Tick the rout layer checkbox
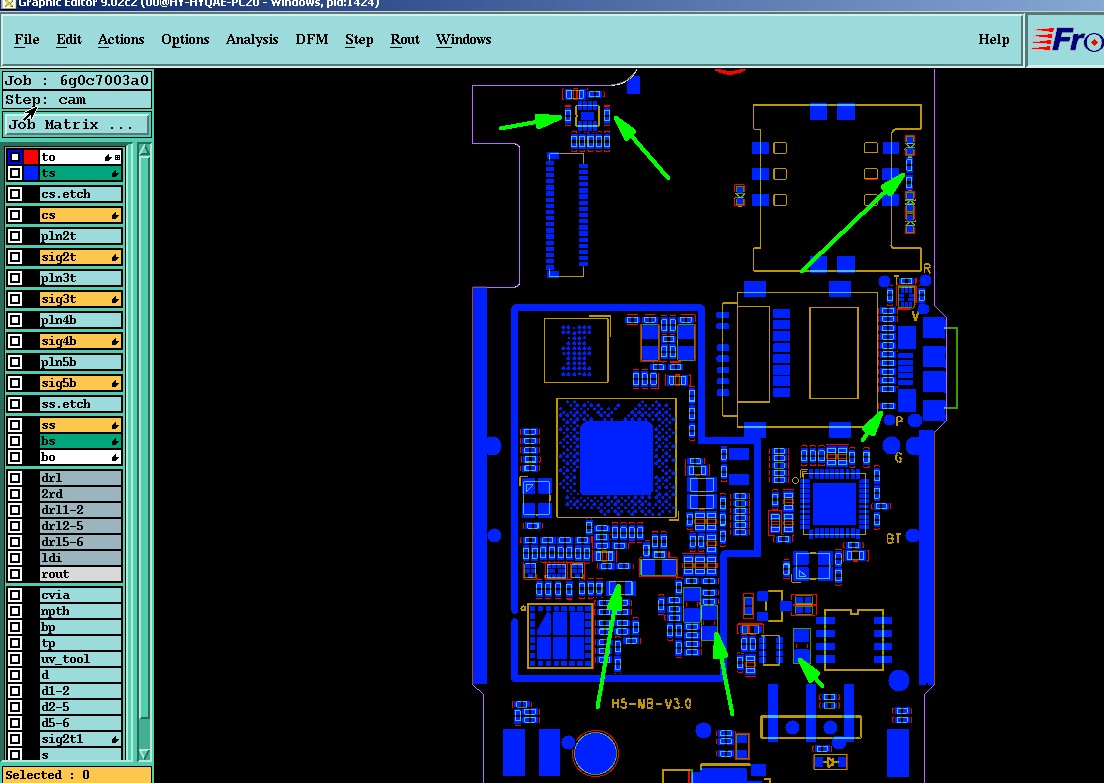Image resolution: width=1104 pixels, height=783 pixels. [15, 574]
